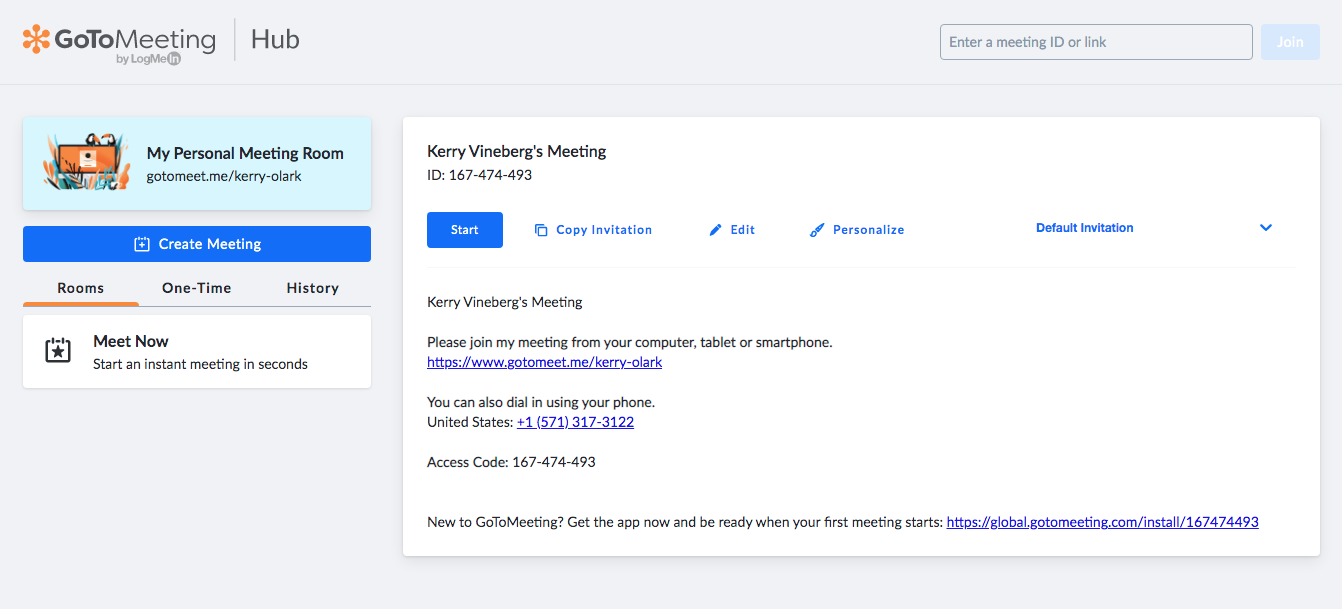Click the Personalize brush icon

pos(817,230)
